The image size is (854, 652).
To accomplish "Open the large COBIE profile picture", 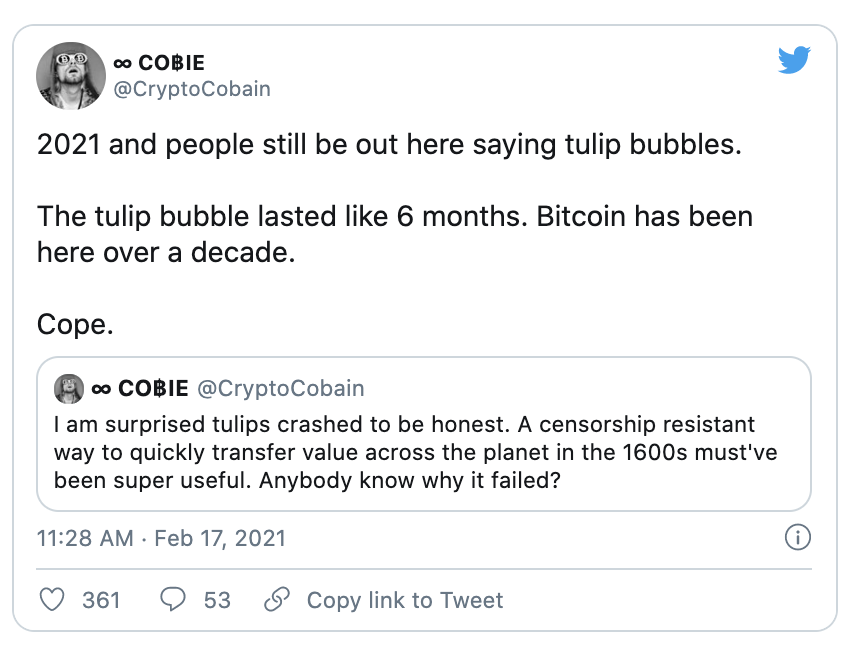I will click(x=71, y=77).
